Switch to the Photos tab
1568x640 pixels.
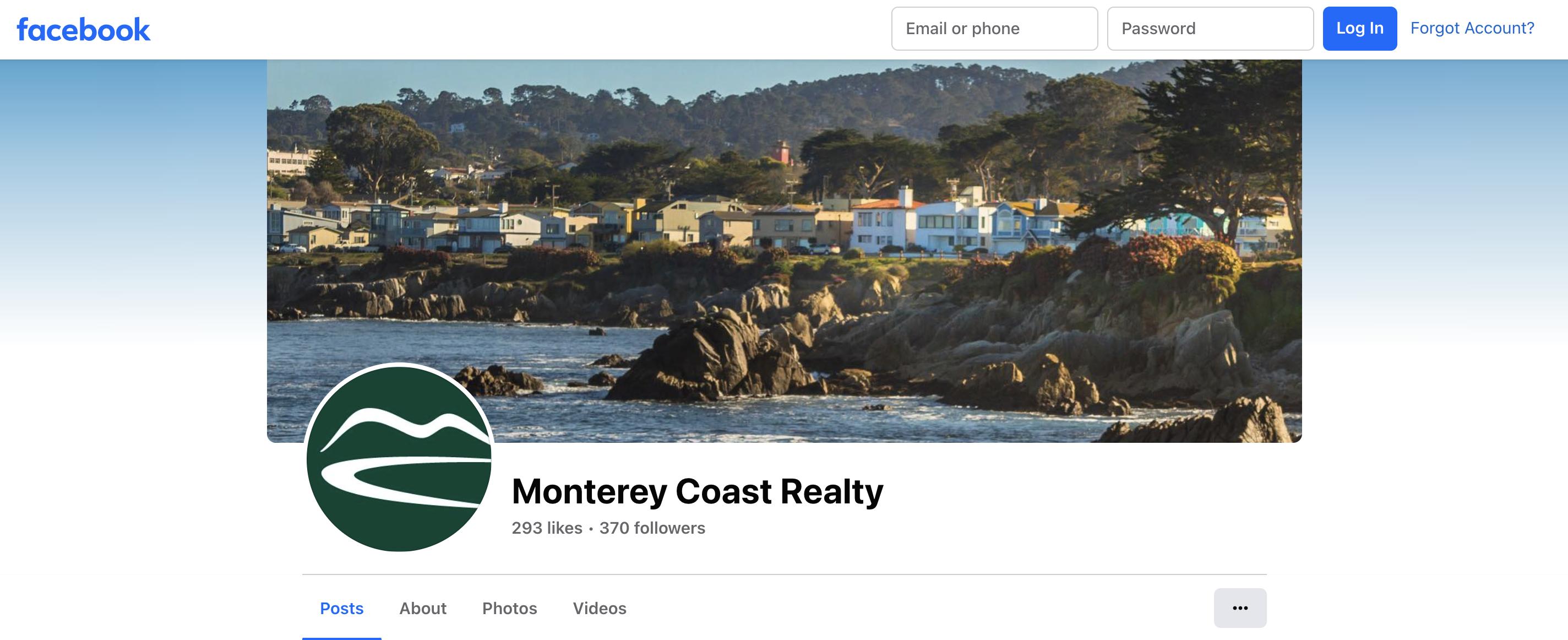(509, 609)
